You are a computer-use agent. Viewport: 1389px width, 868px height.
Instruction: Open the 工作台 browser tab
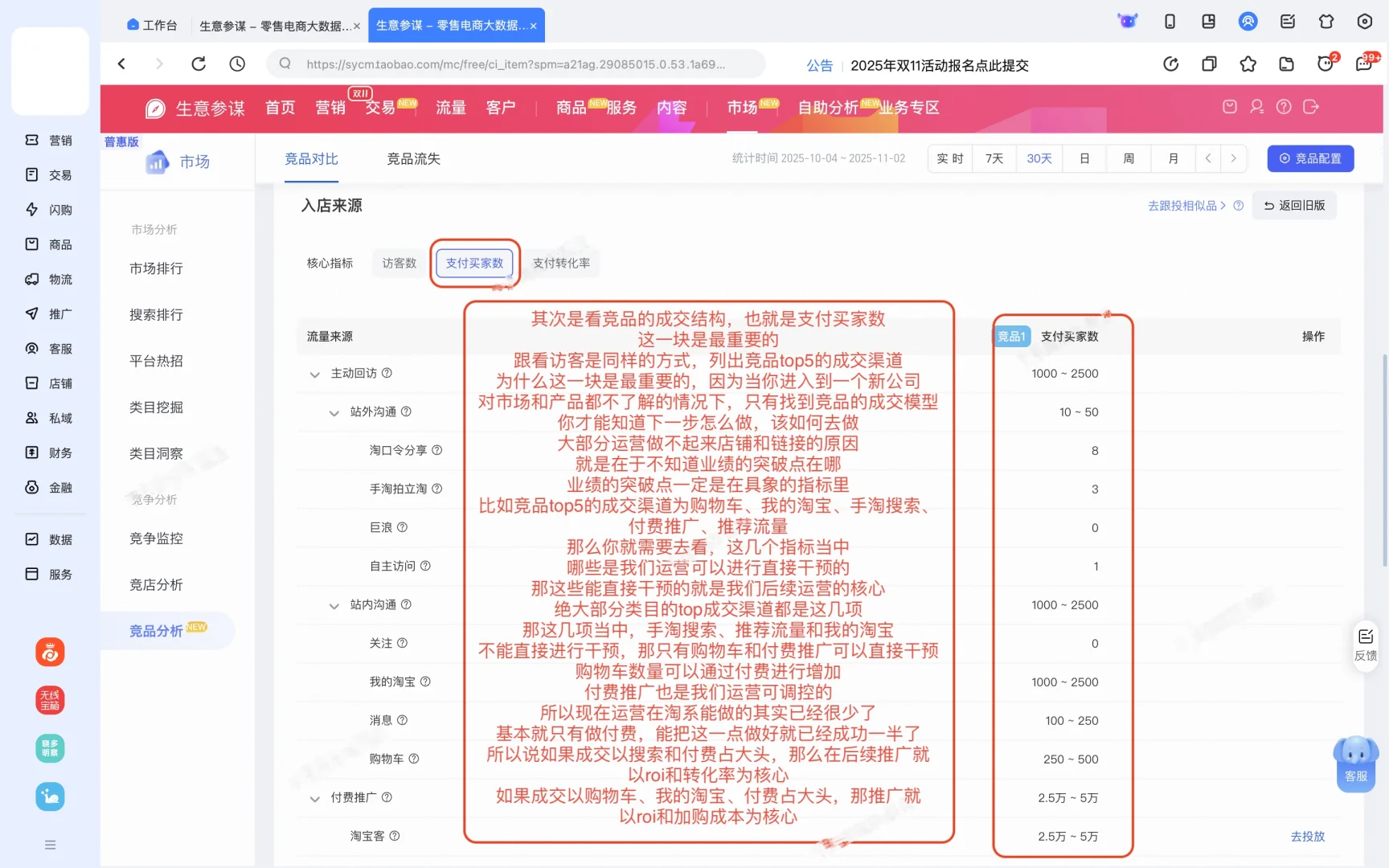coord(152,25)
